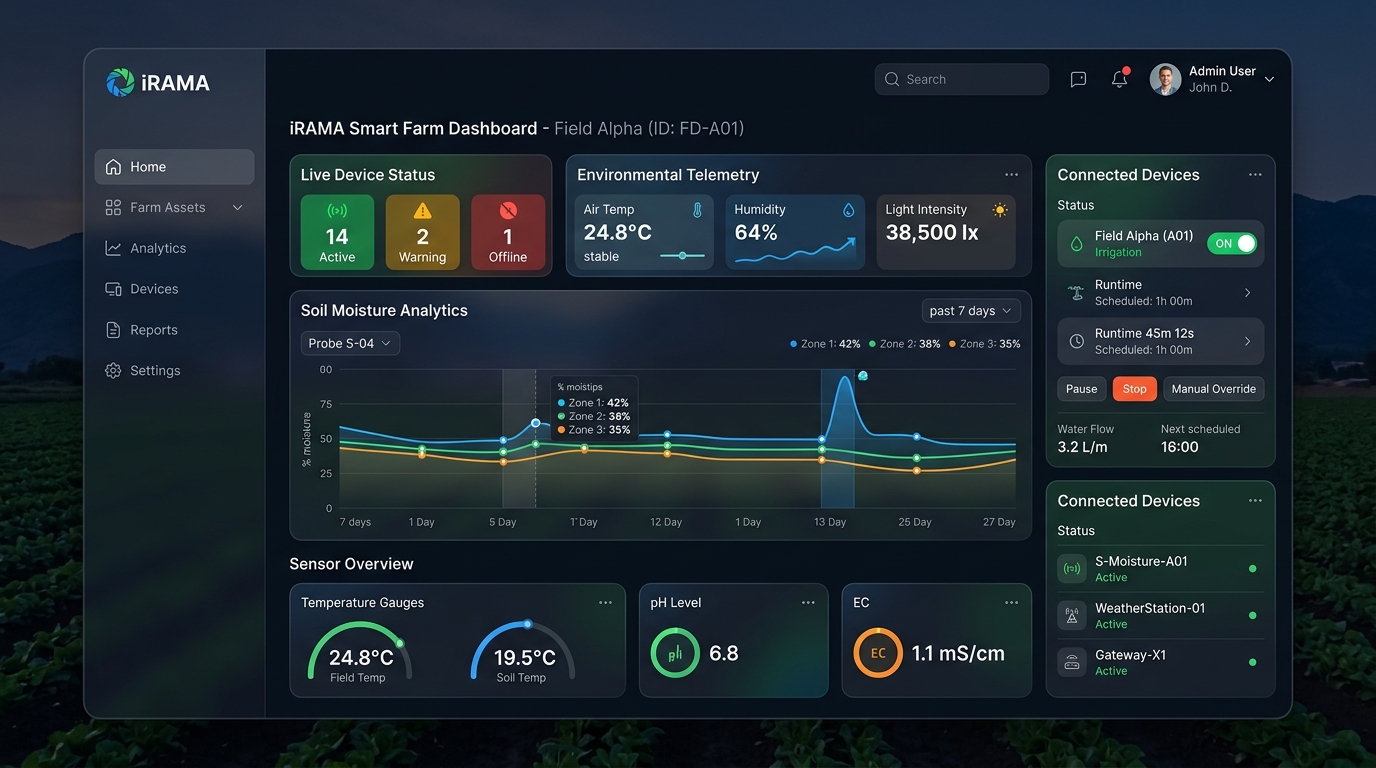Click the Manual Override button
The height and width of the screenshot is (768, 1376).
(x=1214, y=389)
